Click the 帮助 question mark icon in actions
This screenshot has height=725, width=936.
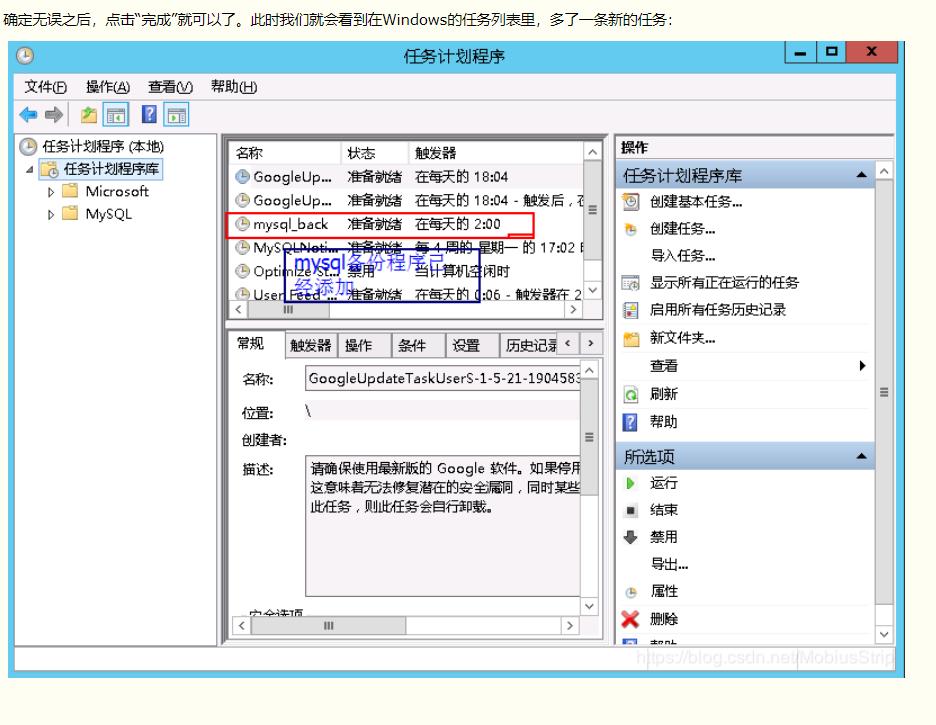click(x=630, y=422)
